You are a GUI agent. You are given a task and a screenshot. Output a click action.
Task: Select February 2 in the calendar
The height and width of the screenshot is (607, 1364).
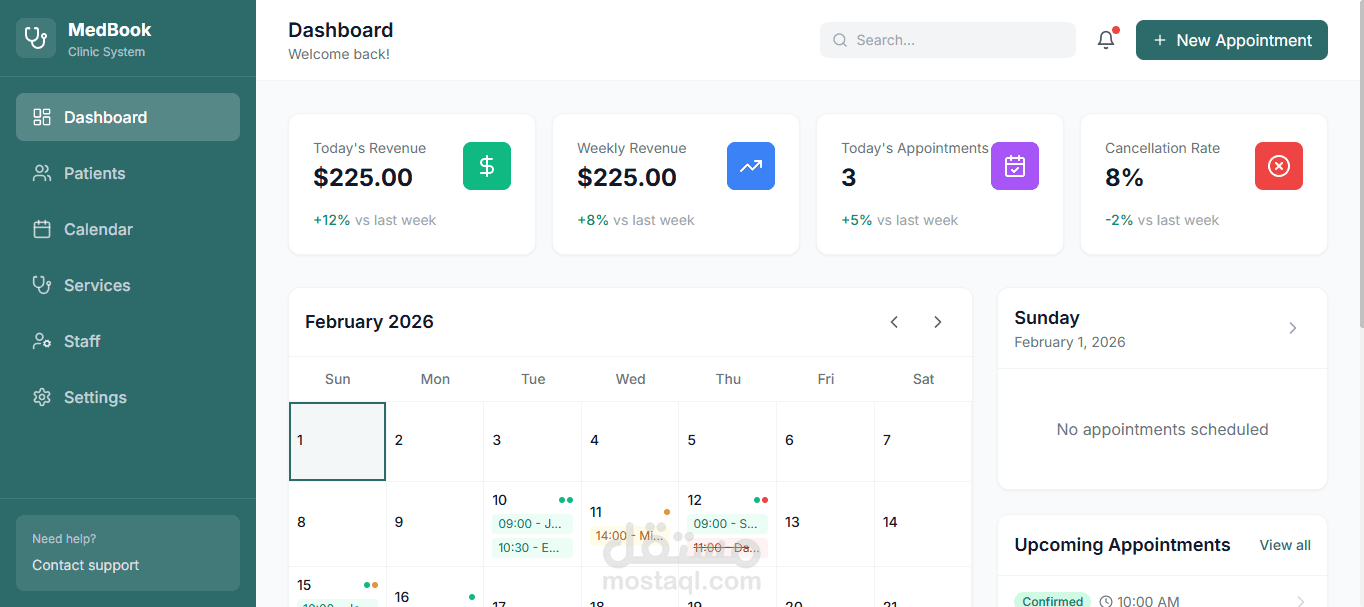point(435,441)
